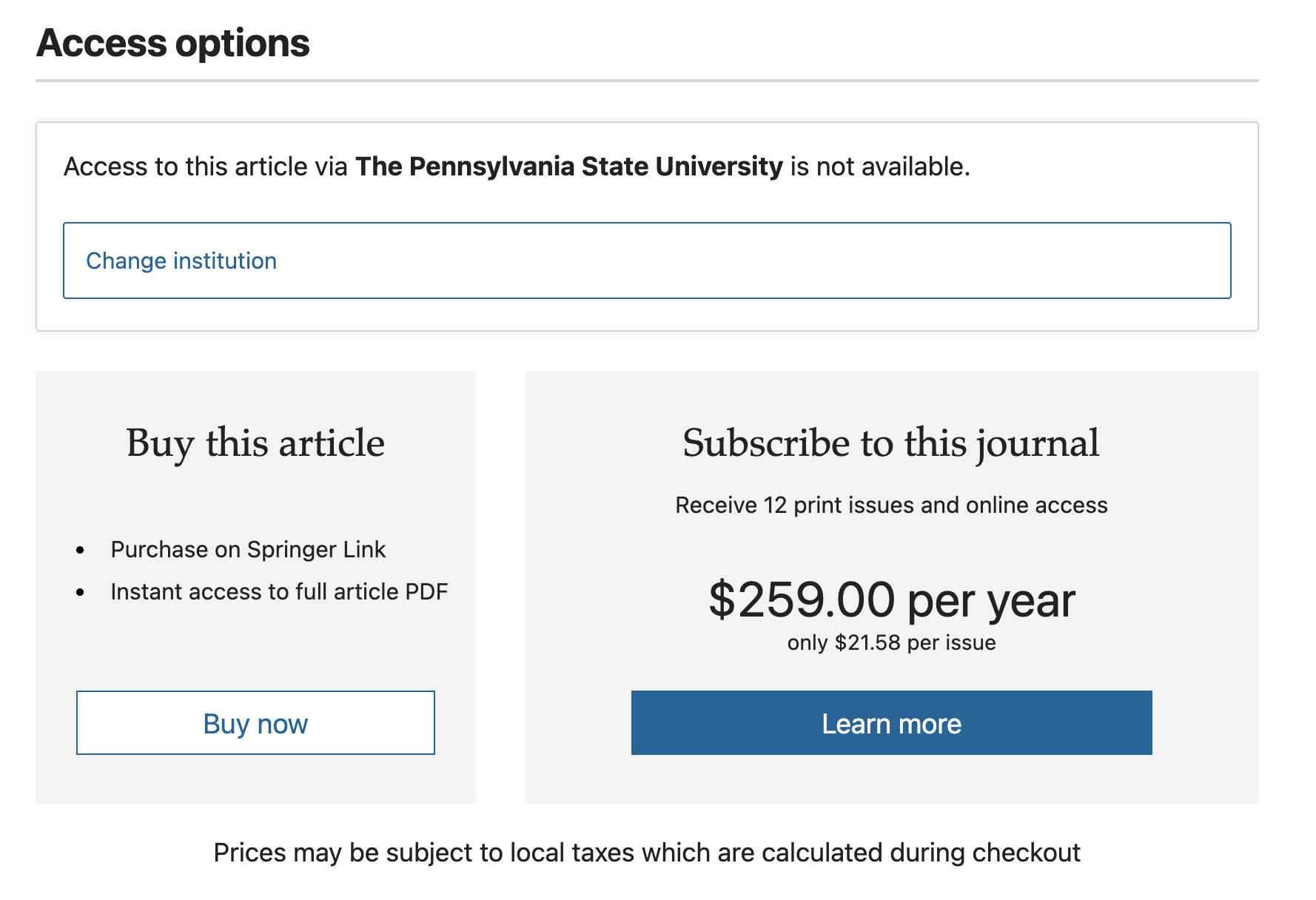Click the Change institution link
Screen dimensions: 1316x900
tap(647, 261)
